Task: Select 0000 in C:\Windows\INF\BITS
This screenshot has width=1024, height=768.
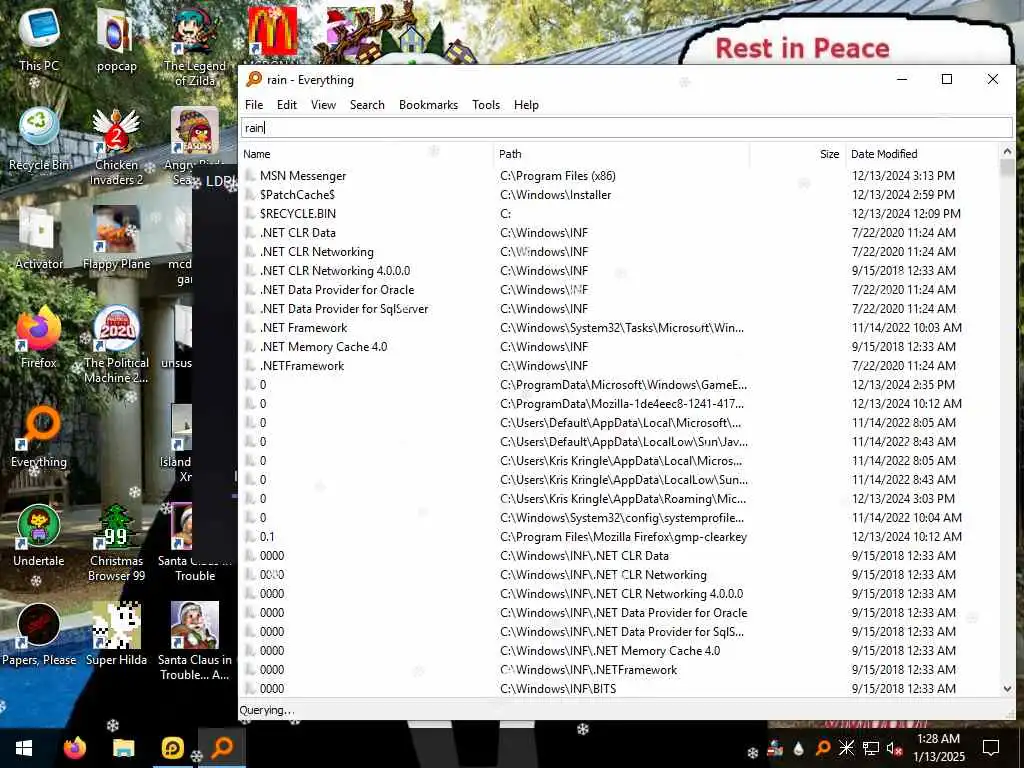Action: (x=619, y=688)
